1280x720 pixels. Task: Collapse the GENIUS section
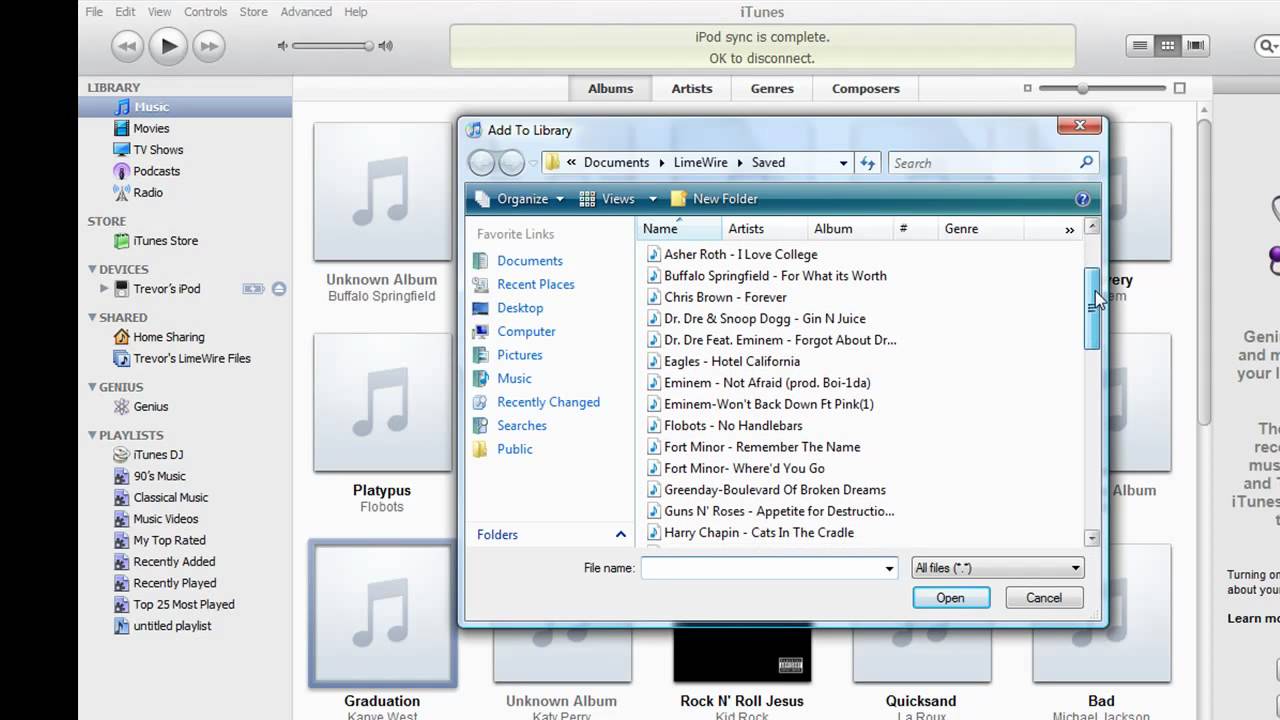pyautogui.click(x=92, y=387)
